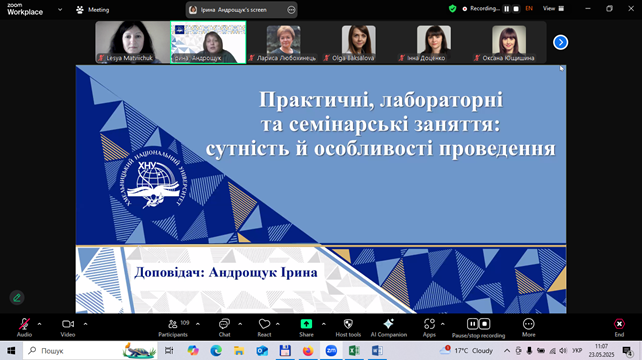
Task: Open the Apps icon
Action: (429, 328)
